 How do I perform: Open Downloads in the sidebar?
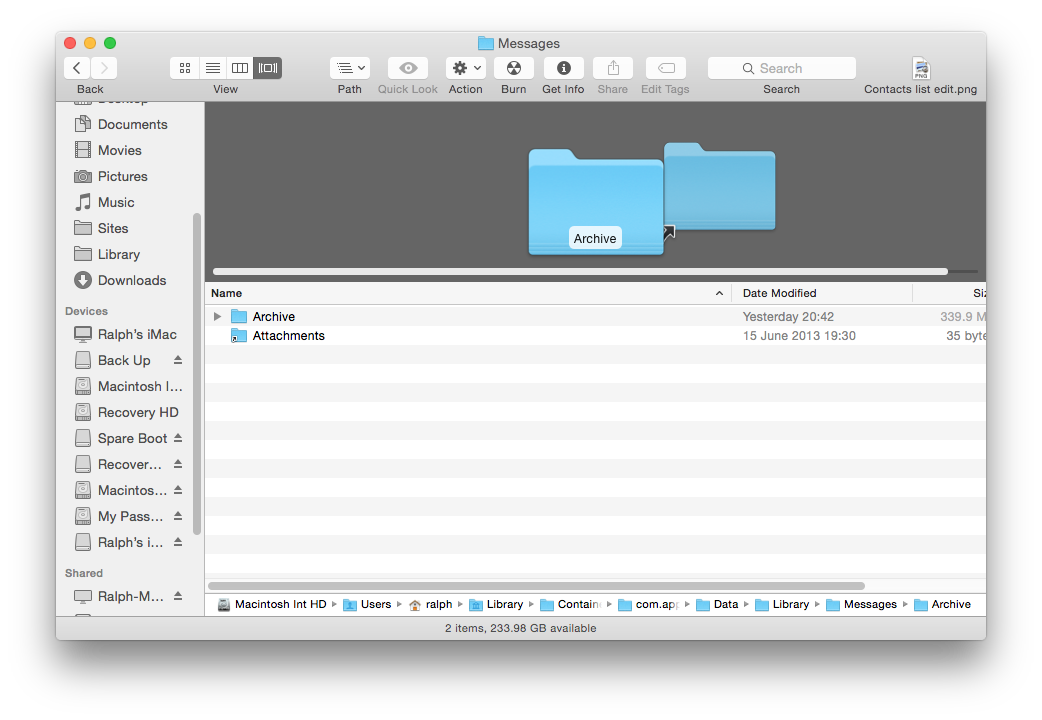(x=132, y=280)
